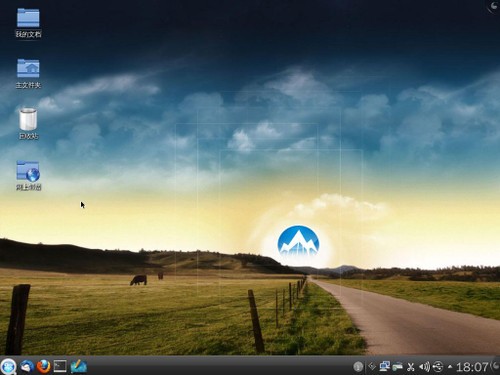The height and width of the screenshot is (375, 500).
Task: Launch the blue pencil editor icon in the taskbar
Action: pyautogui.click(x=79, y=366)
